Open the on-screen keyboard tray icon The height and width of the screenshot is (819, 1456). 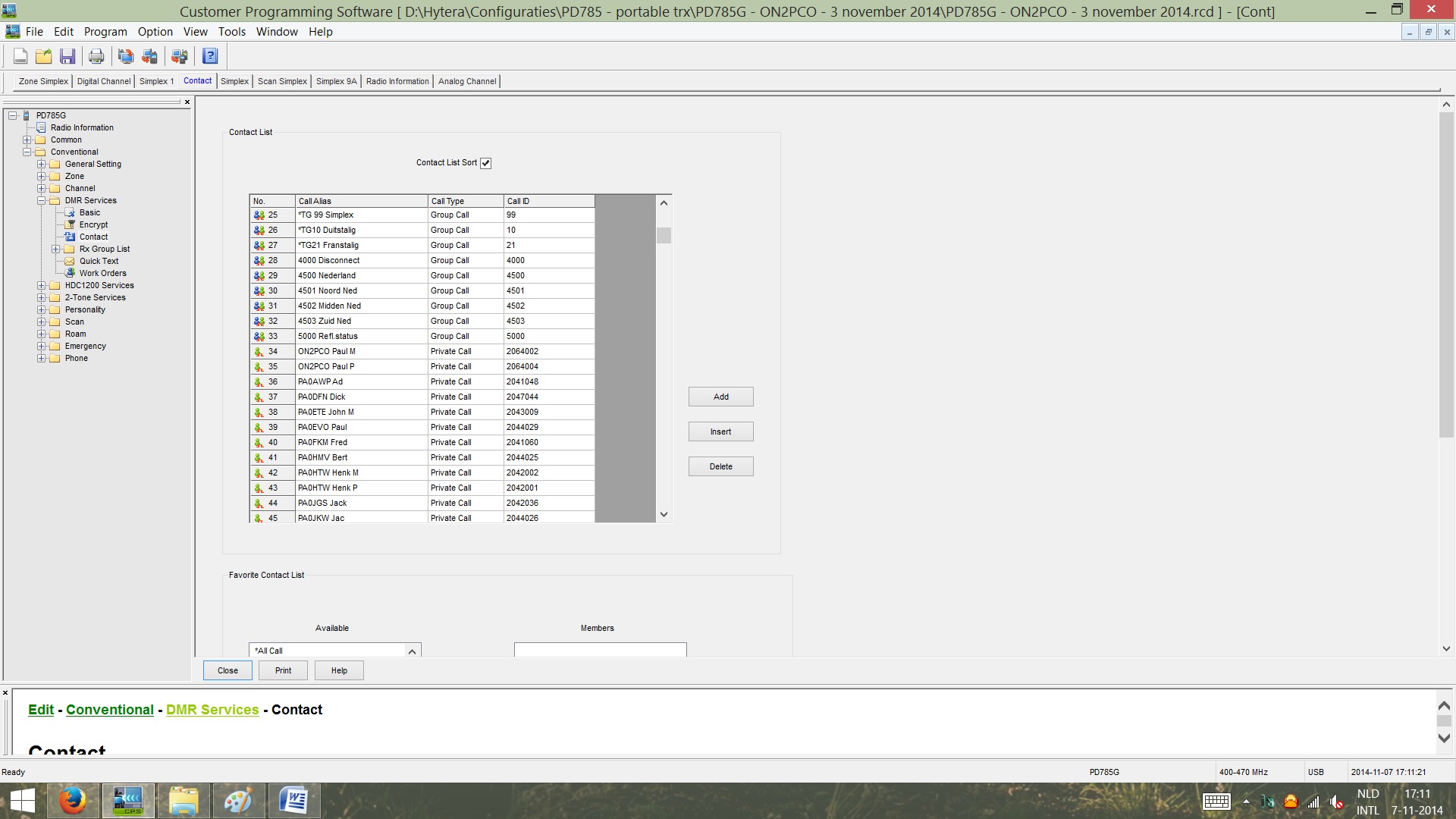point(1216,802)
